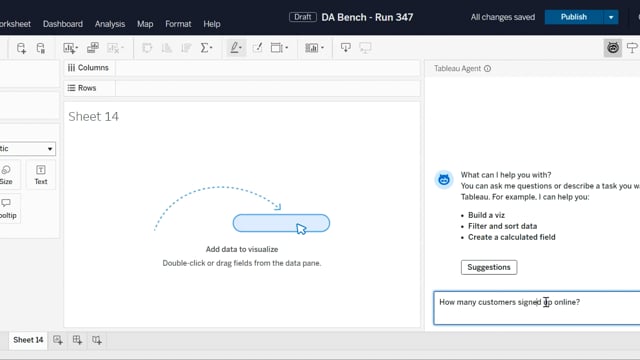Image resolution: width=640 pixels, height=360 pixels.
Task: Open the Map menu
Action: click(x=145, y=24)
